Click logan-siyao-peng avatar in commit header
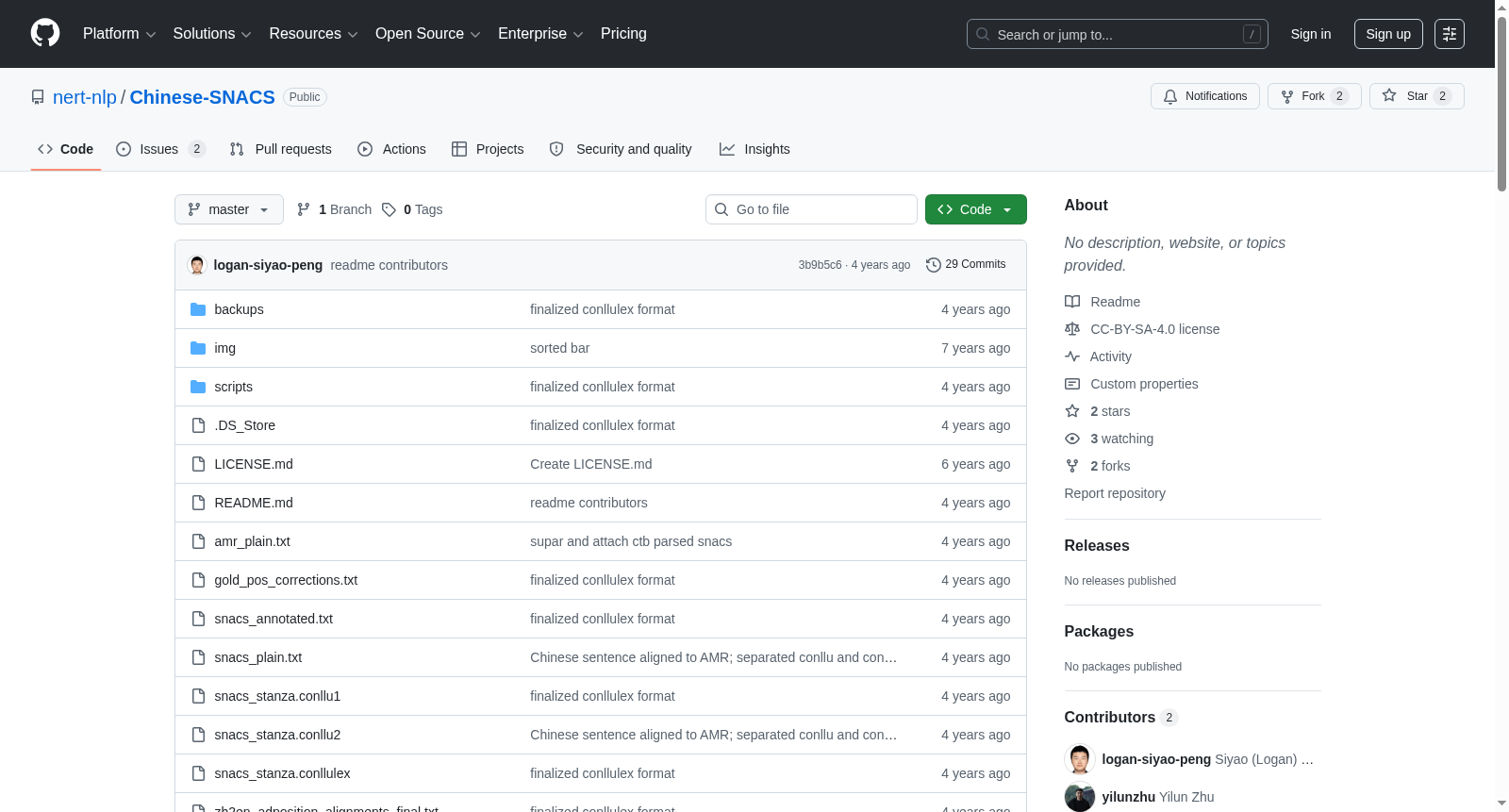 tap(197, 265)
